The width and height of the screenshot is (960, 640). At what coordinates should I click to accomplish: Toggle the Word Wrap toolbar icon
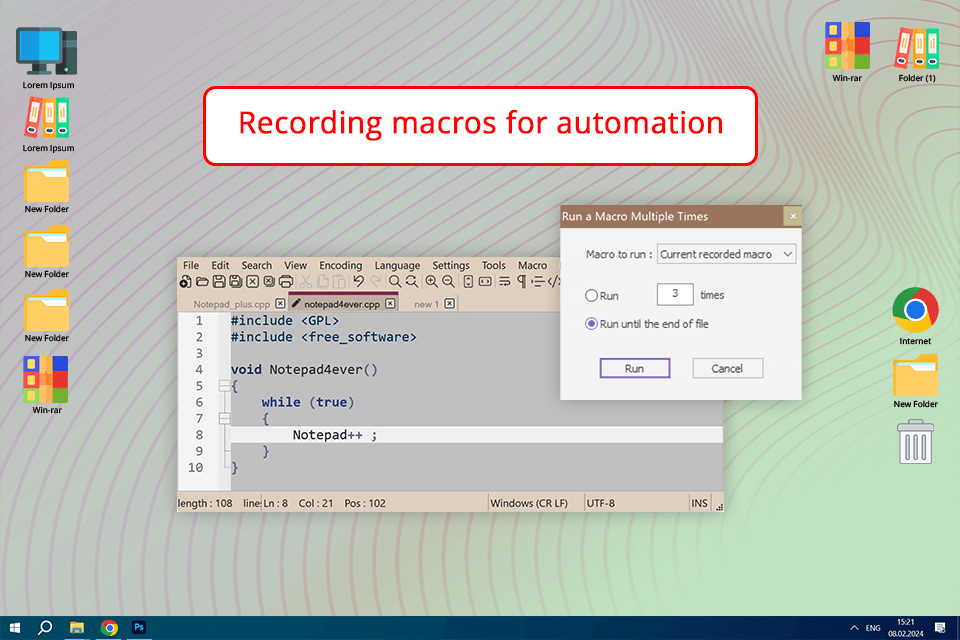click(x=504, y=282)
